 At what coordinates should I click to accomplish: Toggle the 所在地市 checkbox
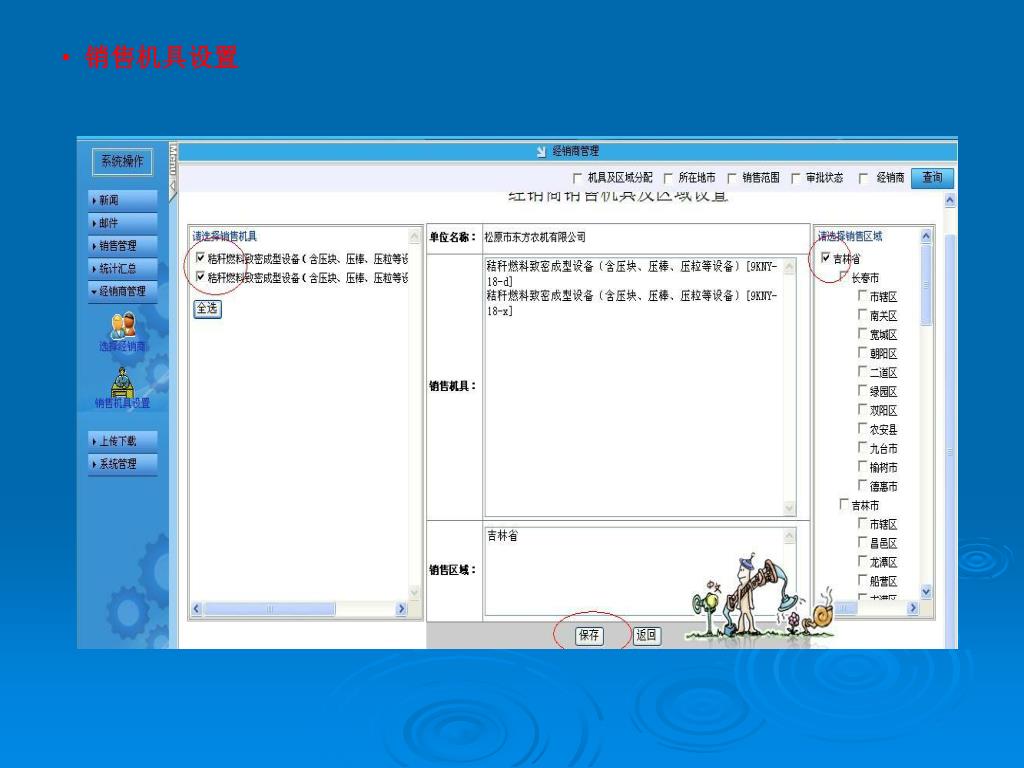pos(668,178)
